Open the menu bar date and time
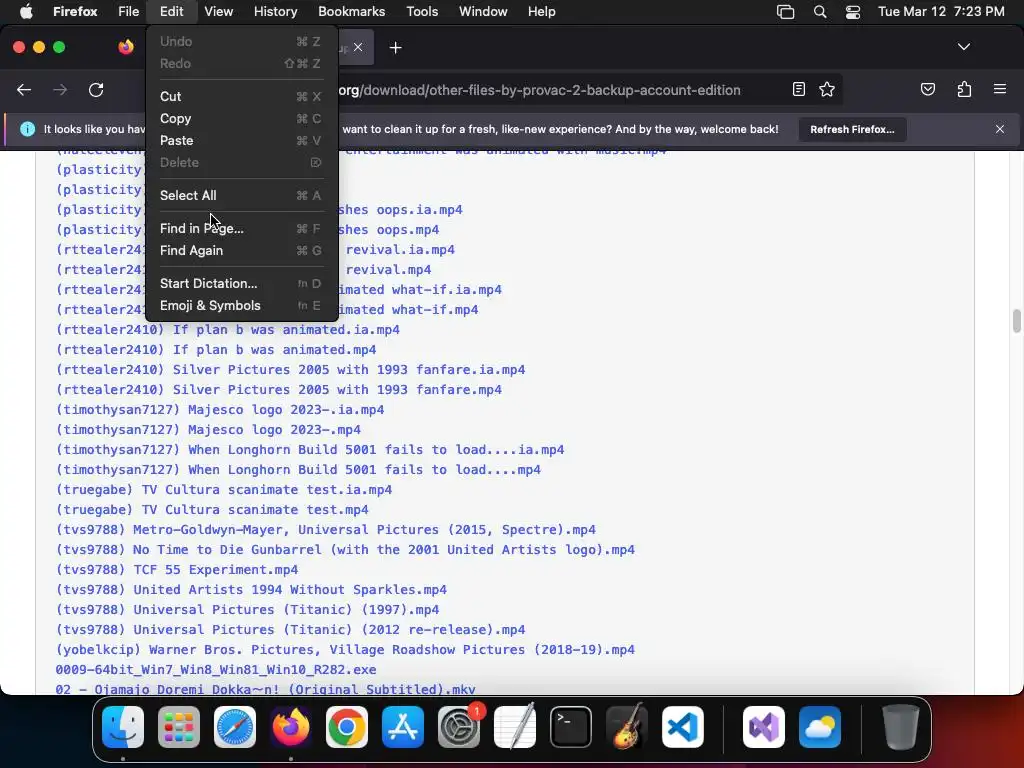This screenshot has height=768, width=1024. [x=941, y=12]
